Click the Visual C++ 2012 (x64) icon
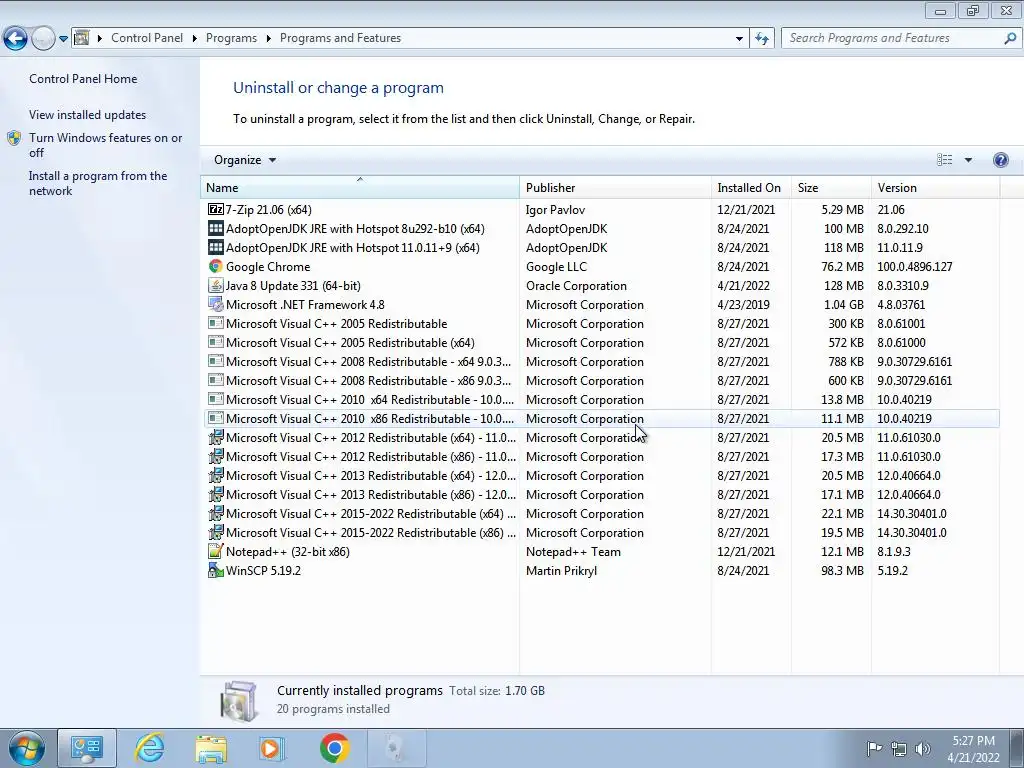 [216, 438]
